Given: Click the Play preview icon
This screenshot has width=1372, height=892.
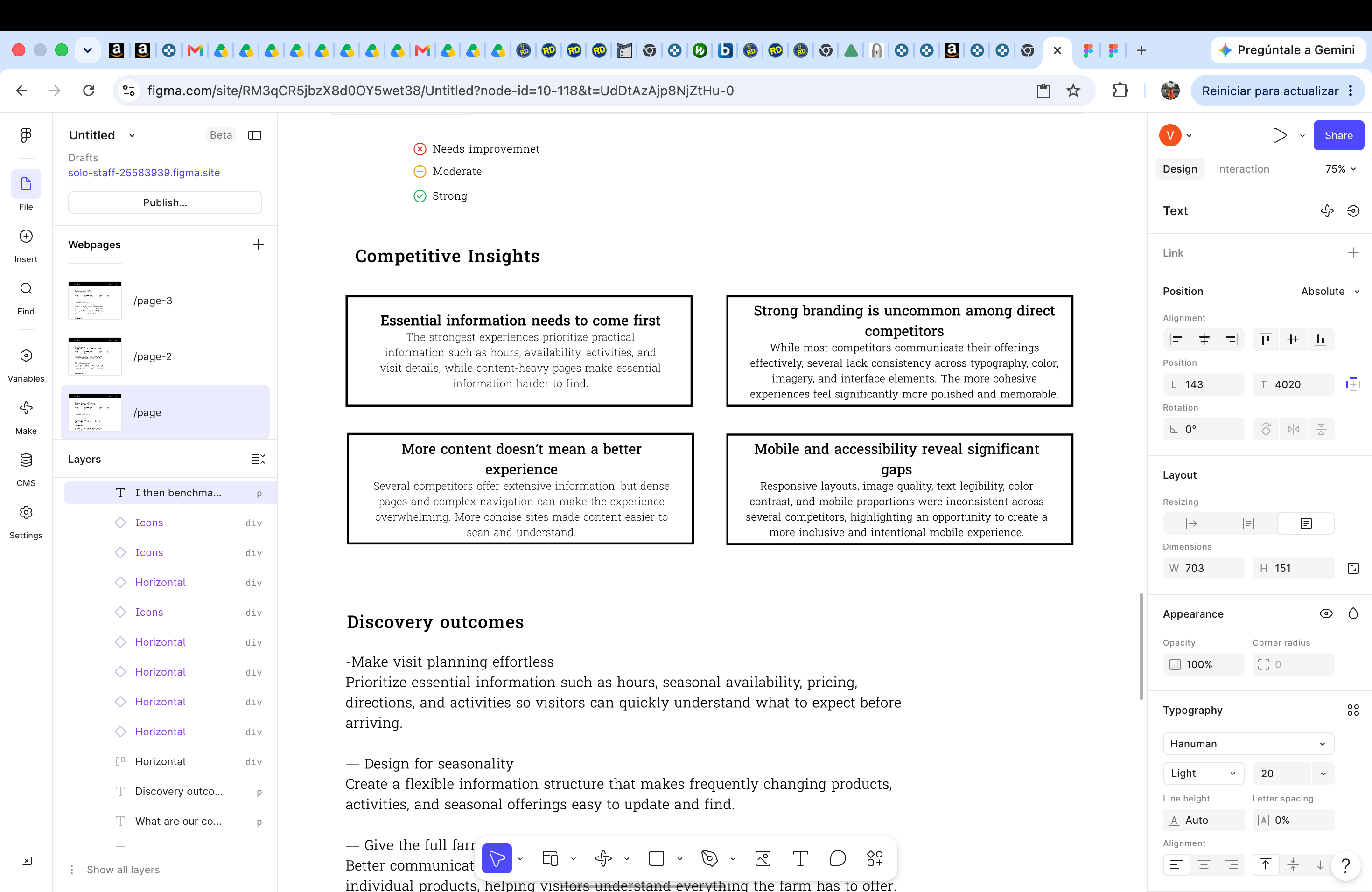Looking at the screenshot, I should click(1279, 135).
